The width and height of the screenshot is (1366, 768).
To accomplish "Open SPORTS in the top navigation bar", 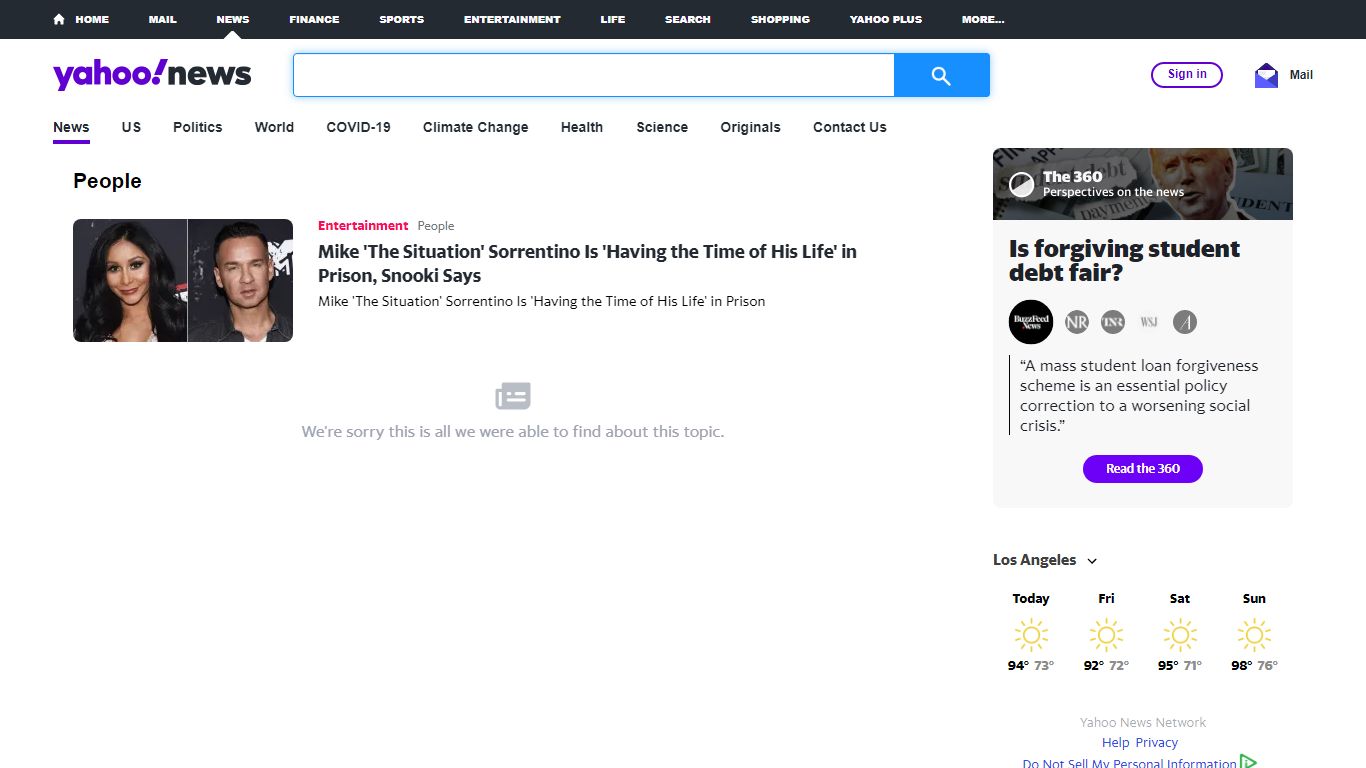I will [401, 19].
